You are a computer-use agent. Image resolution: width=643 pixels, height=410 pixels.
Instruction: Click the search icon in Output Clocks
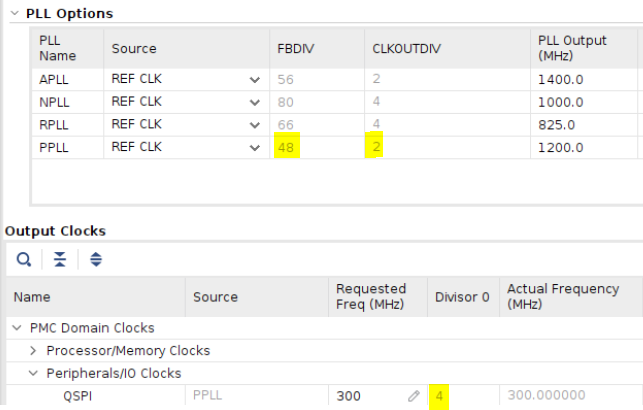click(x=24, y=260)
